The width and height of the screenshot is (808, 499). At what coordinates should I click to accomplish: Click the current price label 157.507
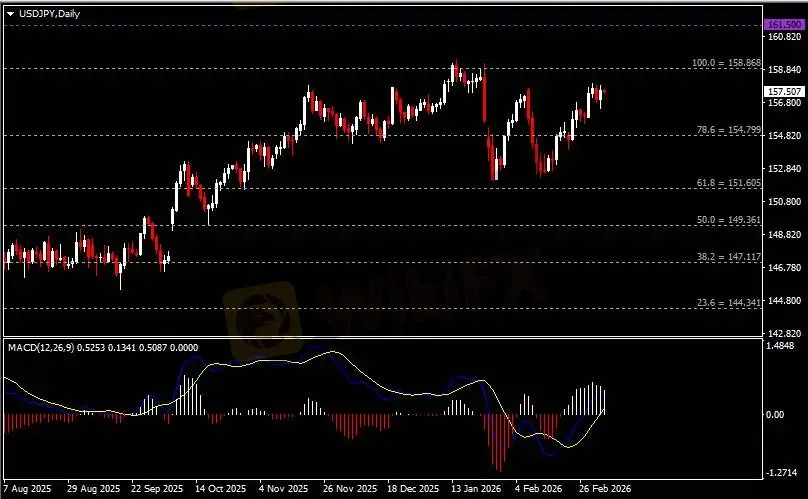tap(784, 92)
